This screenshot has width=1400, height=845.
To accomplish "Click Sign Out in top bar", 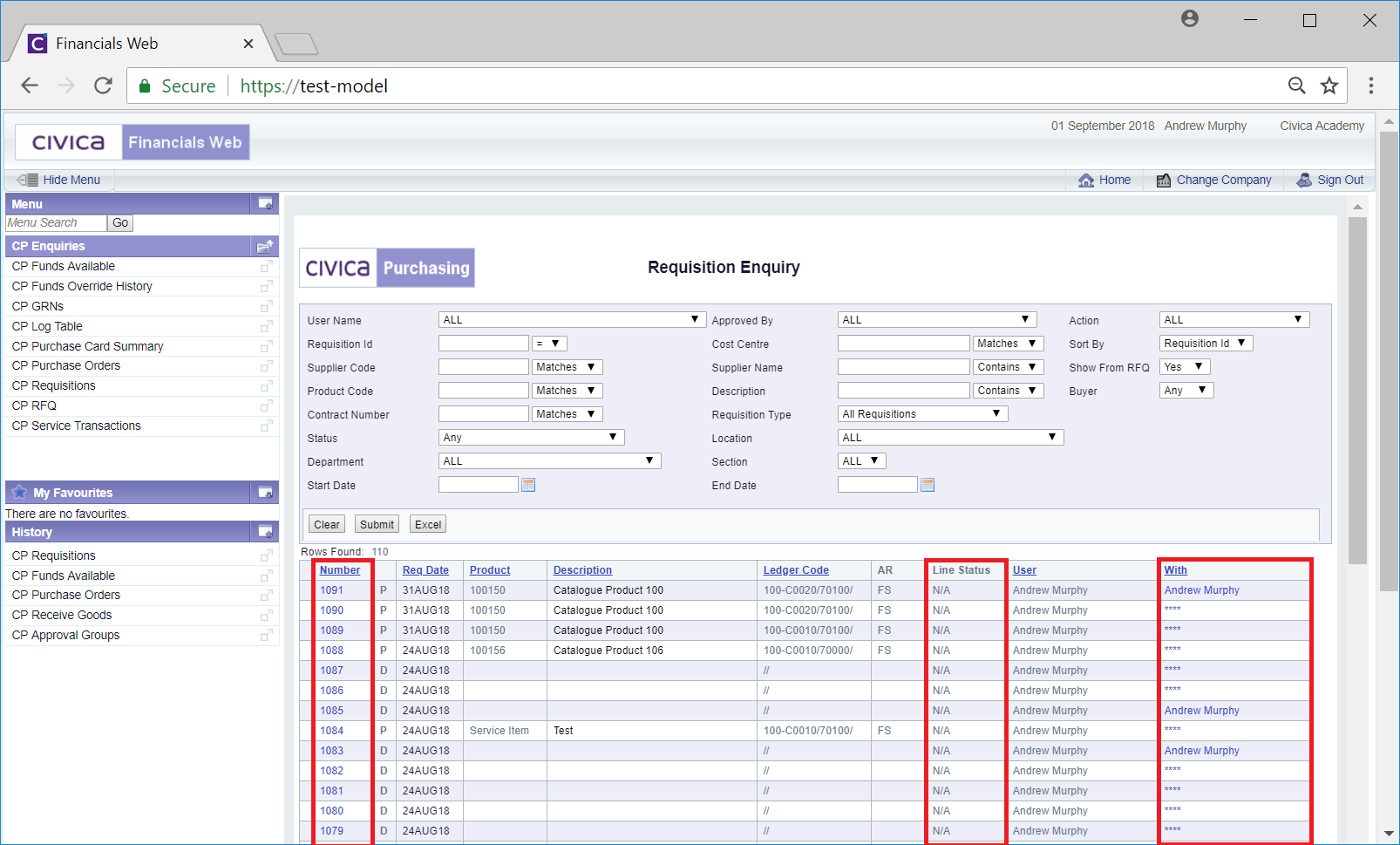I will pyautogui.click(x=1330, y=180).
